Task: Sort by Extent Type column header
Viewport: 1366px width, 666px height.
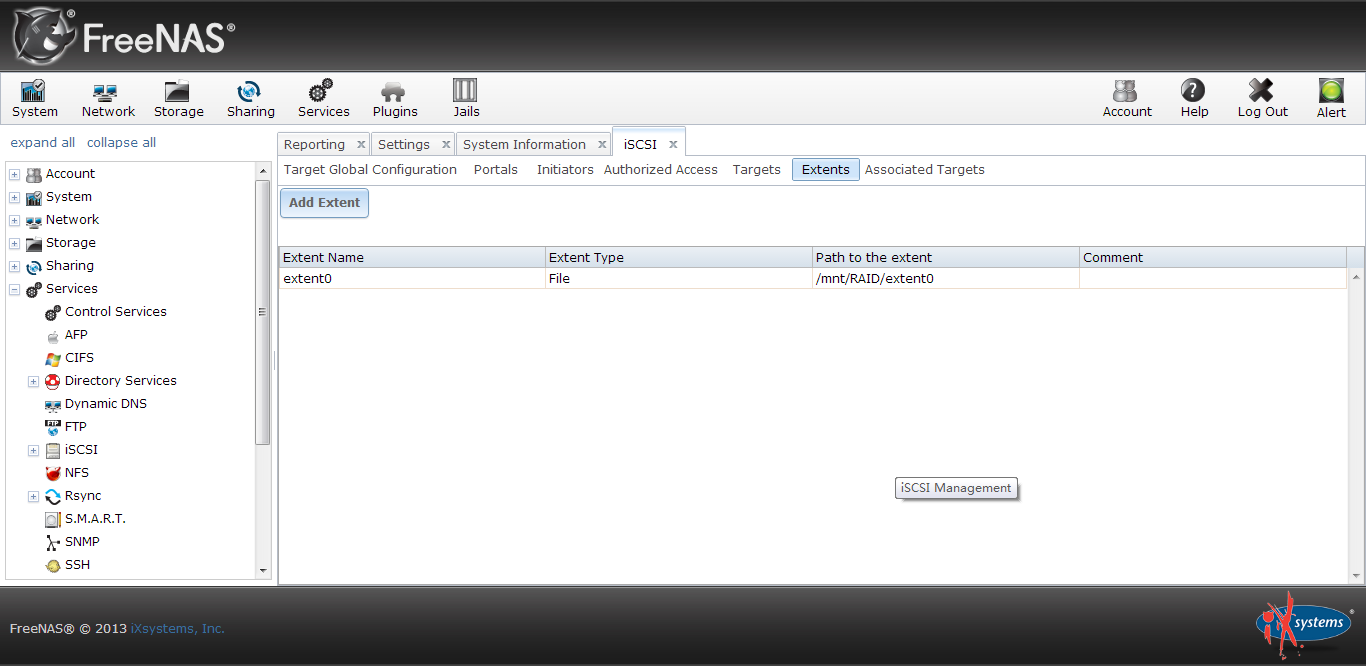Action: click(x=679, y=258)
